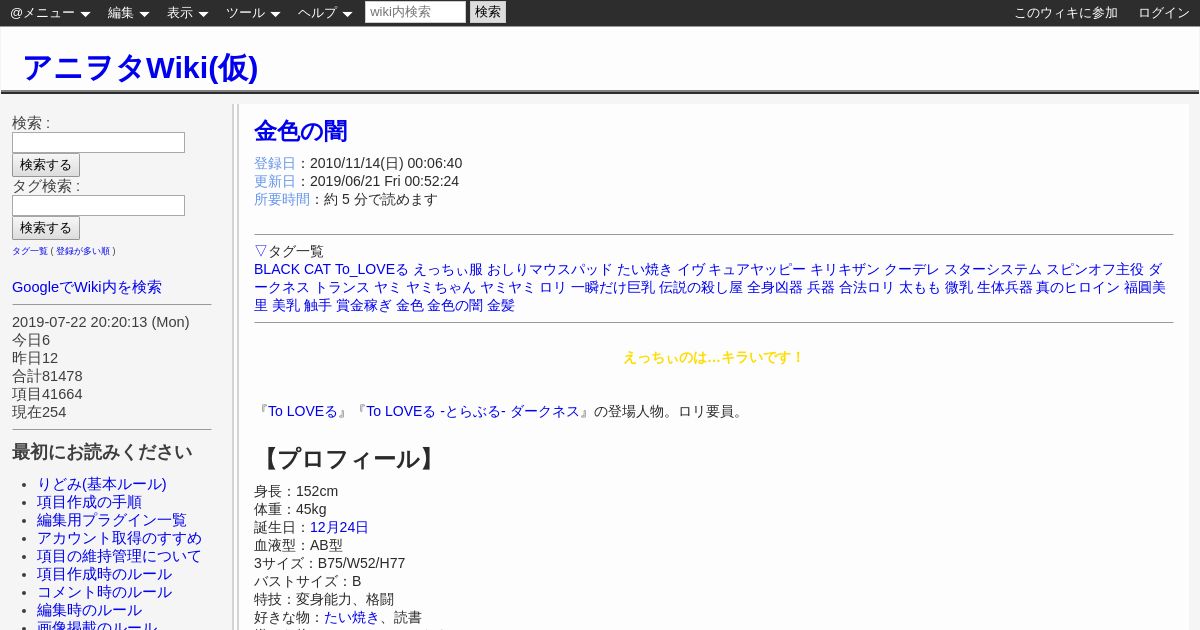Click the 所要時間 label link
Image resolution: width=1200 pixels, height=630 pixels.
click(x=282, y=199)
